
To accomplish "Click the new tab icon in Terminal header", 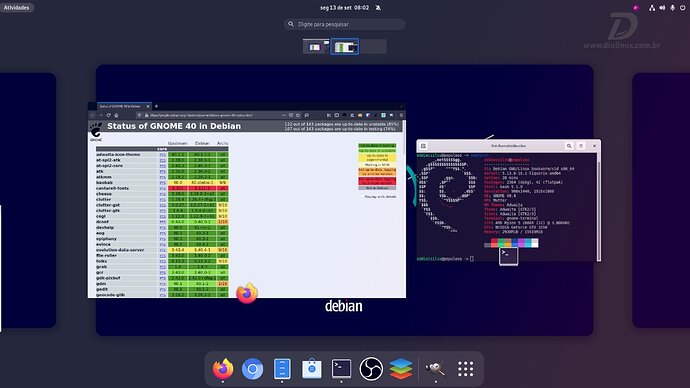I will click(x=423, y=146).
